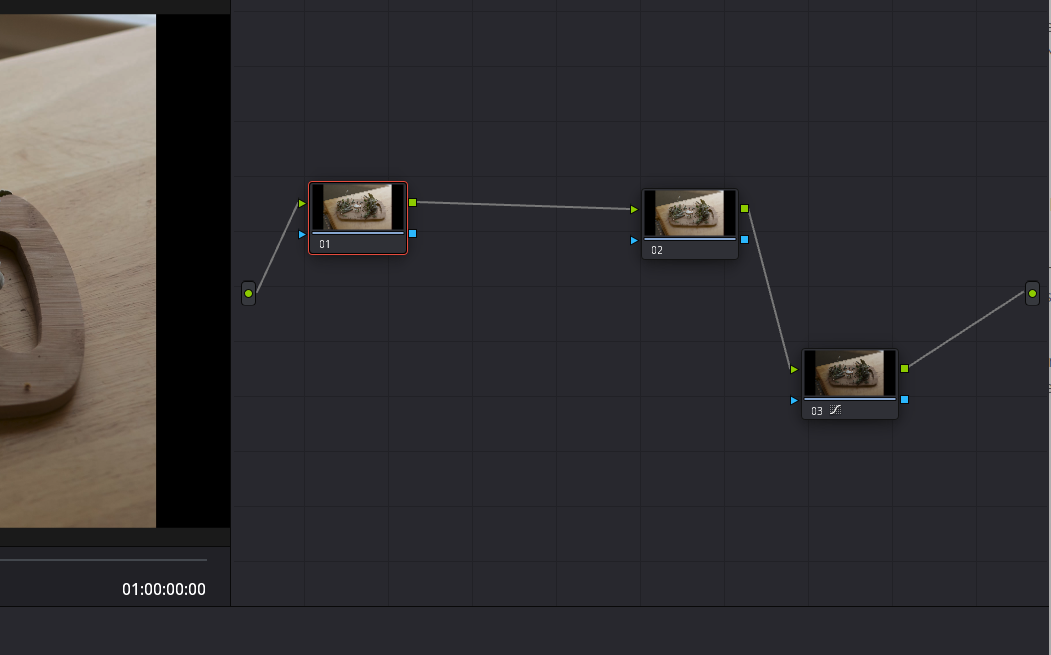Select corrector node 02
Image resolution: width=1051 pixels, height=655 pixels.
tap(690, 212)
